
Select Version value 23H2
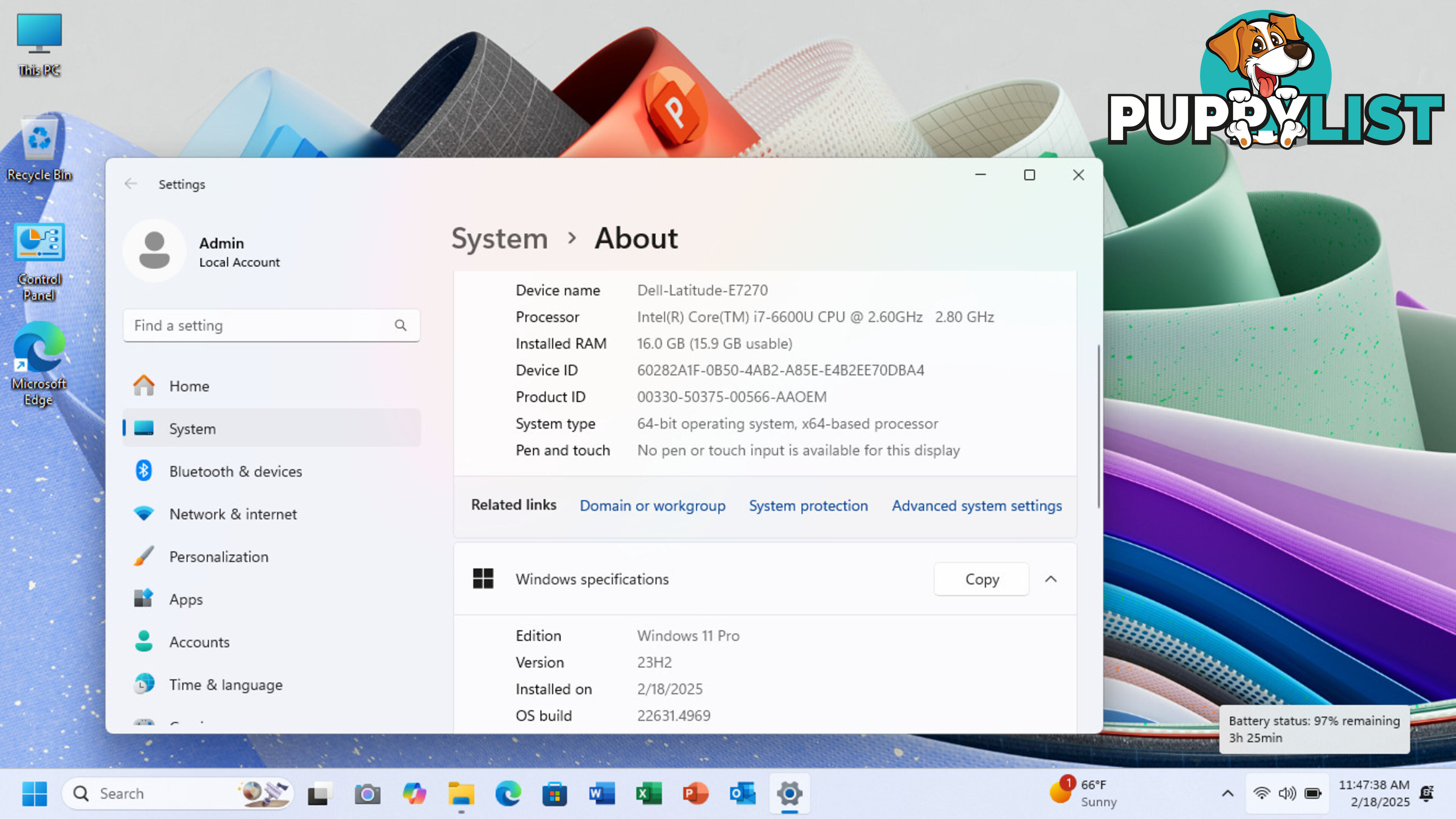(654, 662)
